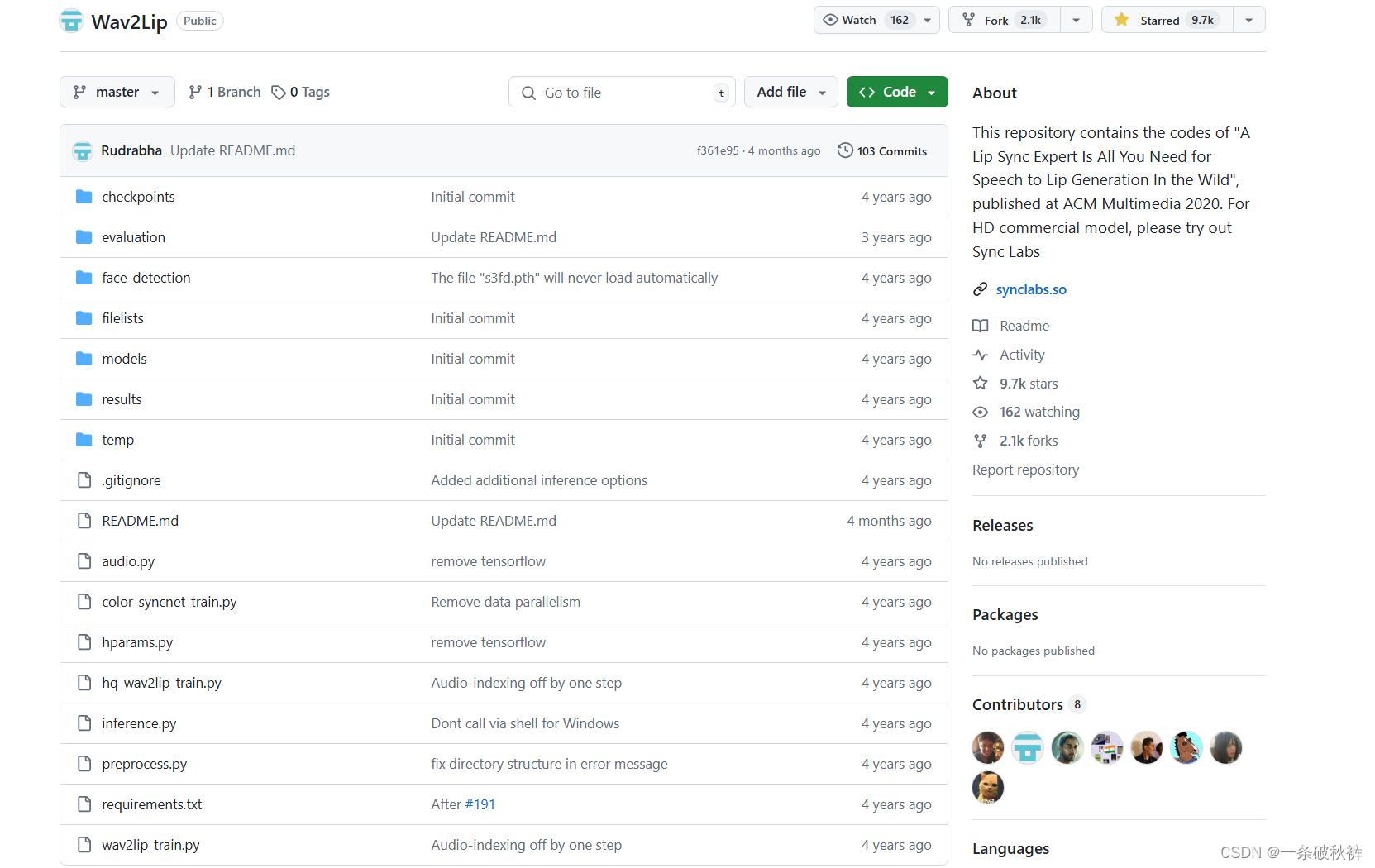Open the evaluation folder name
1375x868 pixels.
133,237
